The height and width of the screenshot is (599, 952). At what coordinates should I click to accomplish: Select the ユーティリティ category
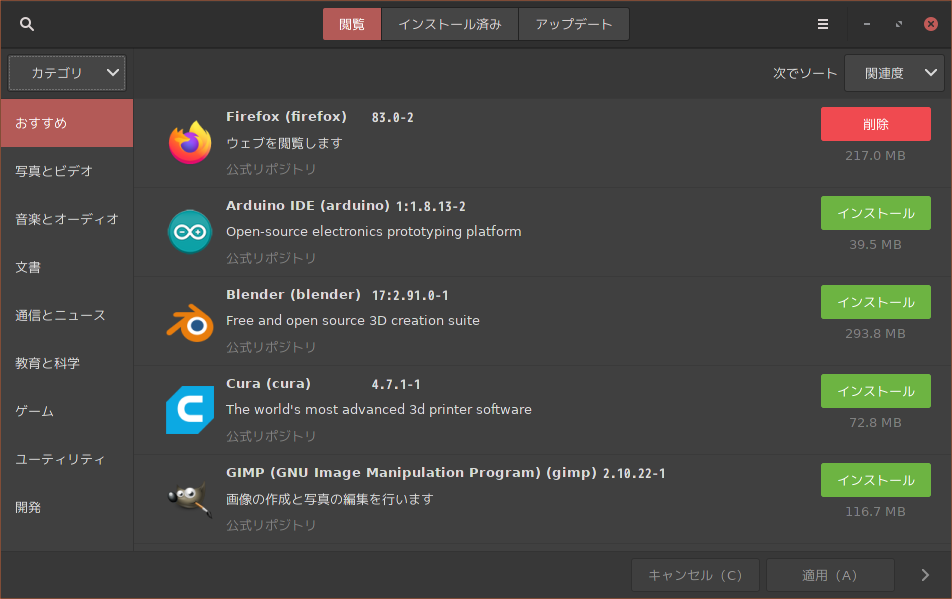(x=67, y=459)
